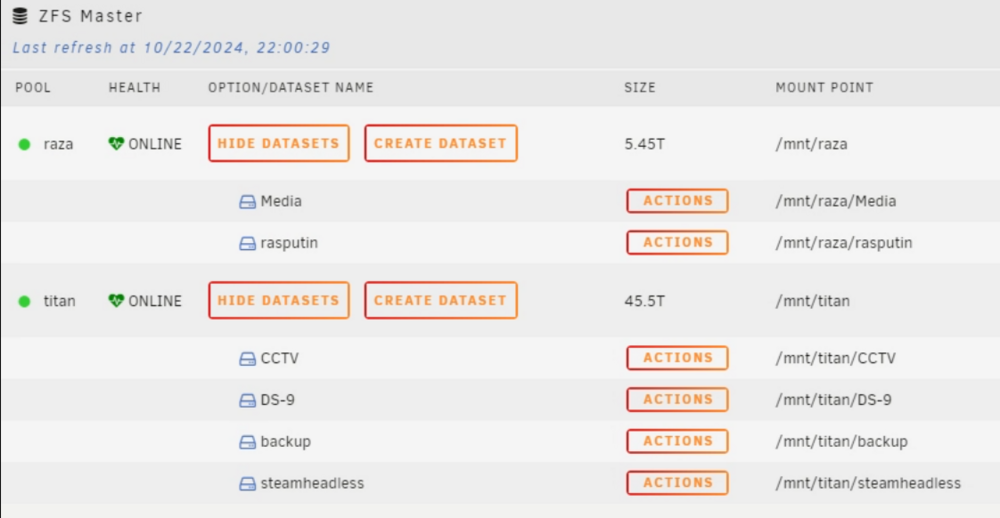Click the /mnt/titan/CCTV mount path
This screenshot has width=1000, height=518.
point(835,359)
